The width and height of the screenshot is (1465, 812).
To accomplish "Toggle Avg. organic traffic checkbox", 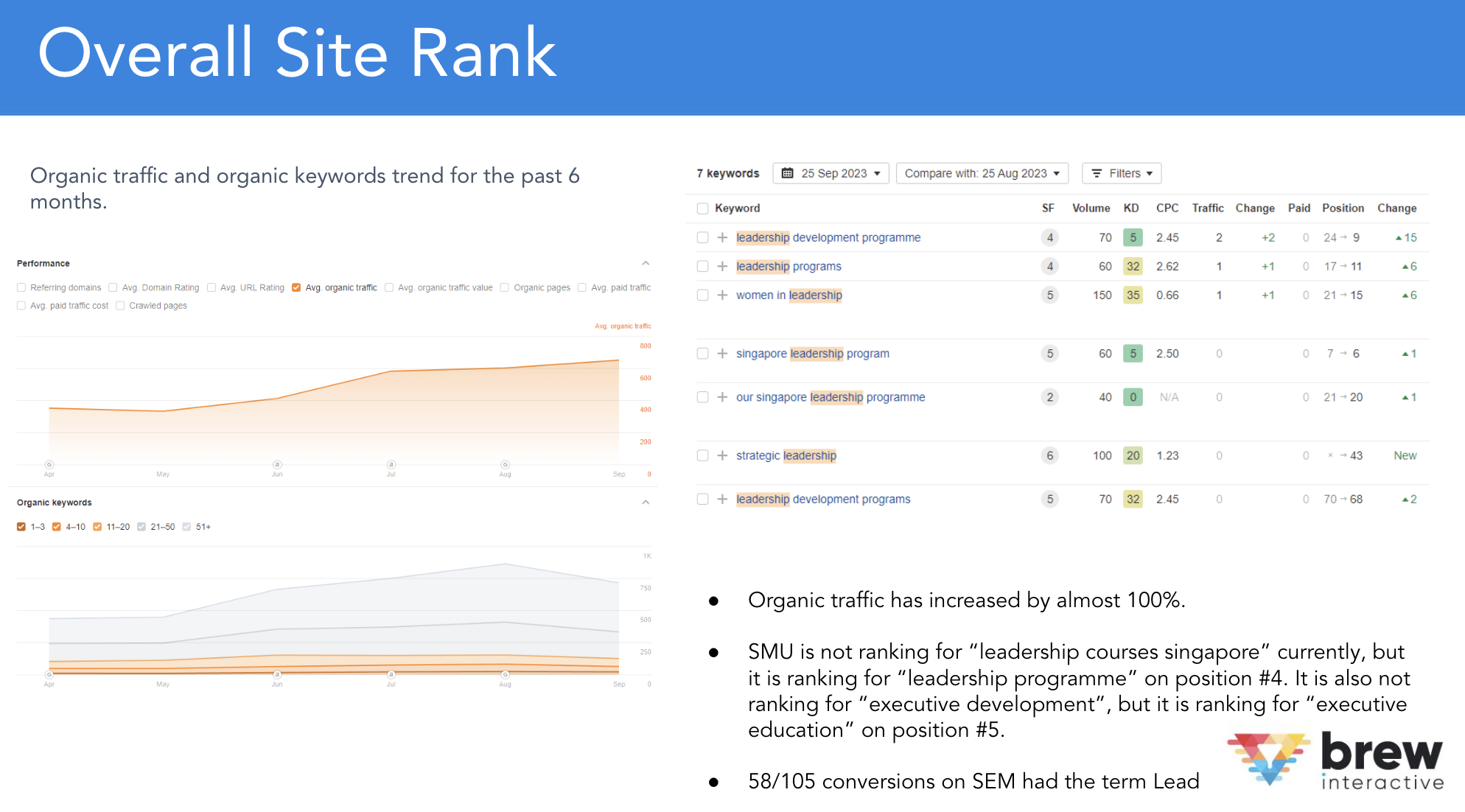I will click(296, 287).
